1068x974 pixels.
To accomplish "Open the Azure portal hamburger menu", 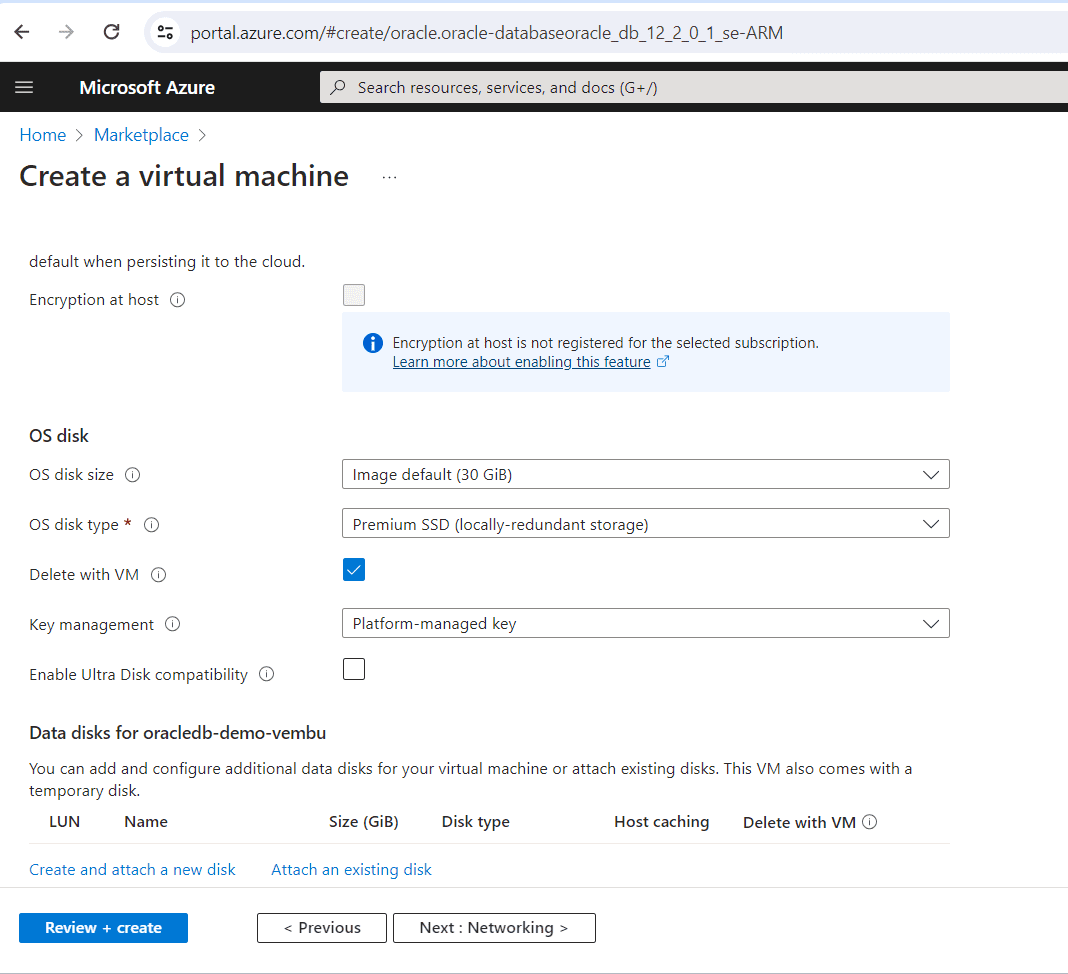I will tap(24, 87).
